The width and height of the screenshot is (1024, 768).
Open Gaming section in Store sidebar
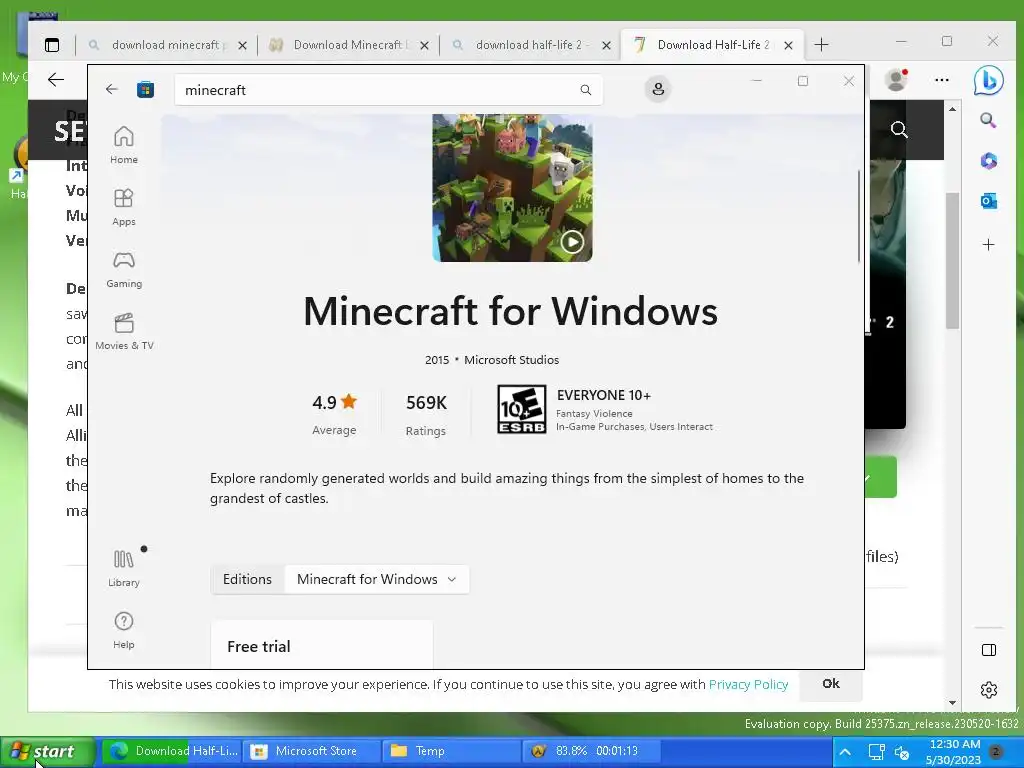coord(123,270)
